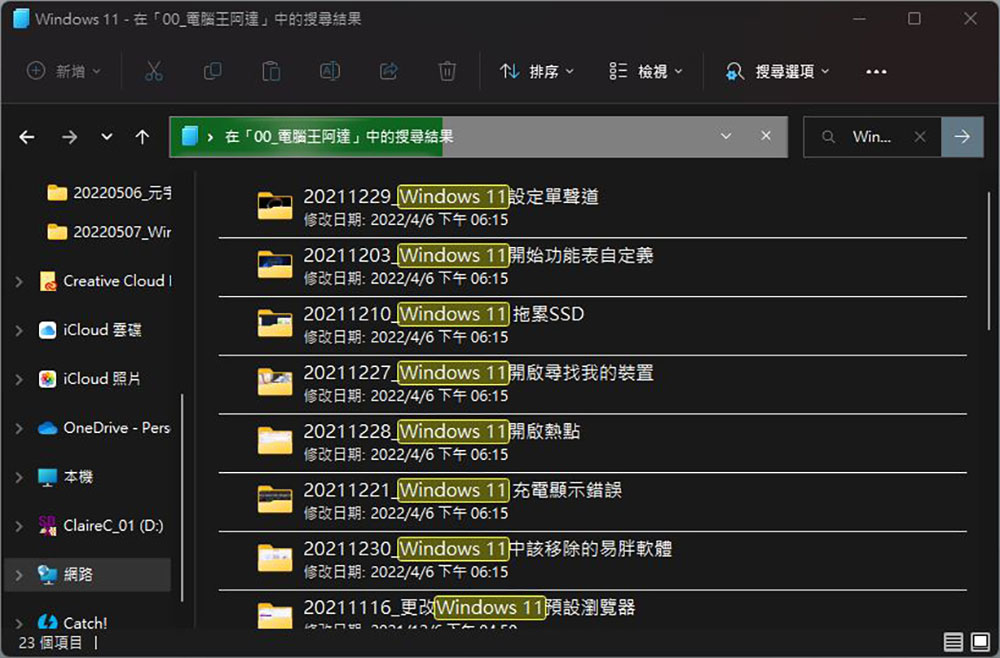
Task: Clear the search box text
Action: pos(920,136)
